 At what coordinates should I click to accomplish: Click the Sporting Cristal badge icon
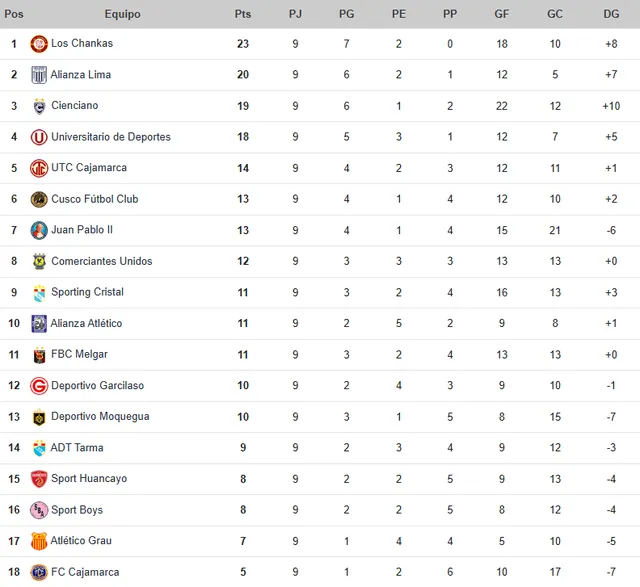coord(39,292)
